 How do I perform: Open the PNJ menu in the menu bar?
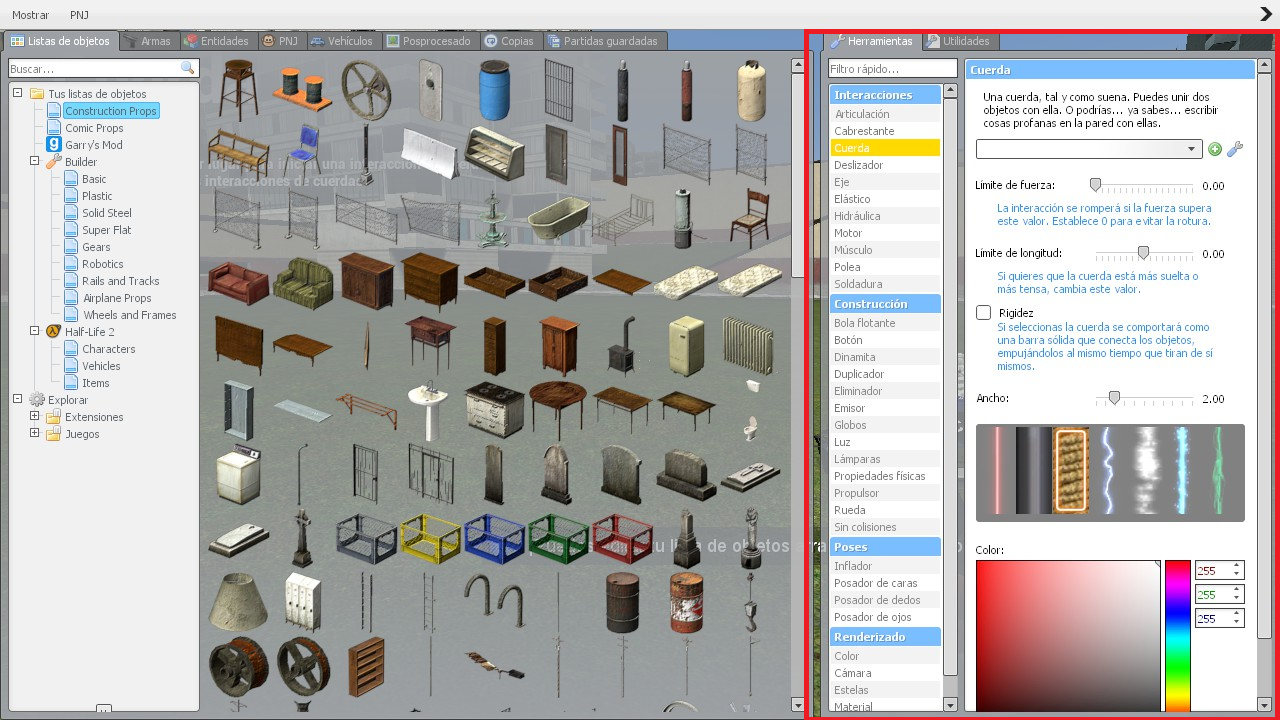[x=79, y=15]
